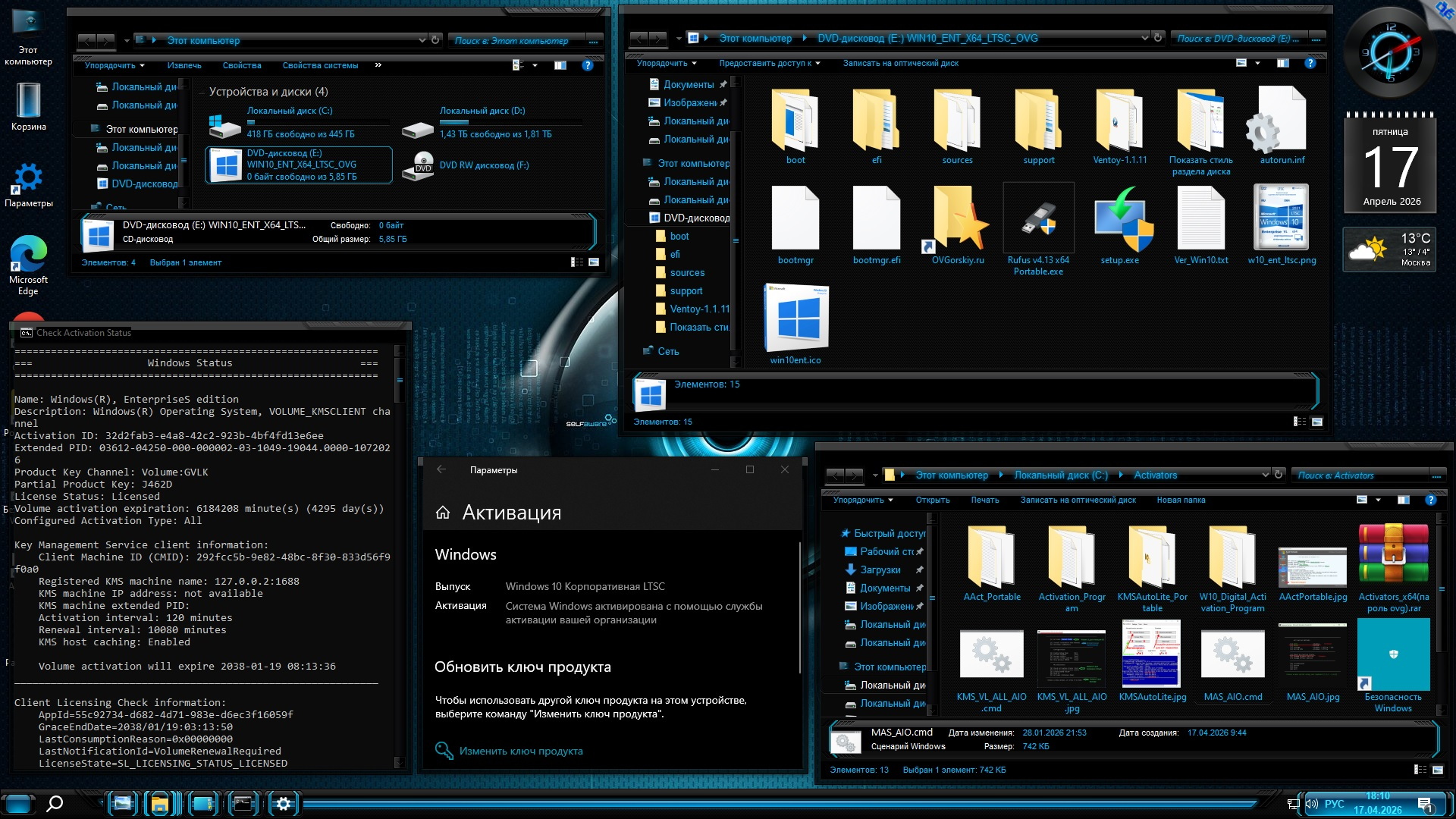Open the help icon in Activators window
The width and height of the screenshot is (1456, 819).
coord(1430,500)
